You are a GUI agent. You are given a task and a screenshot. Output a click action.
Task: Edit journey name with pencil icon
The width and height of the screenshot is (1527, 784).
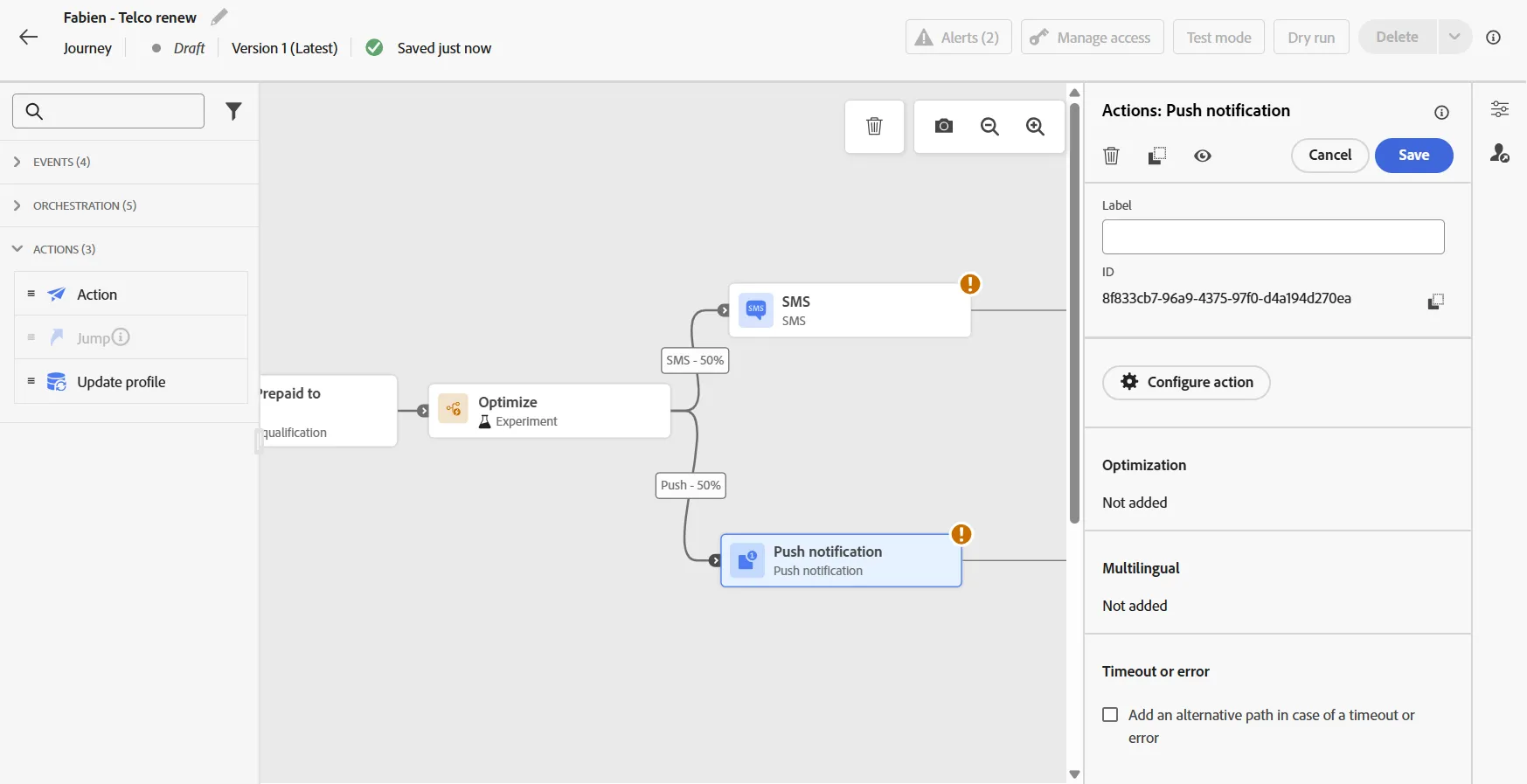tap(219, 17)
